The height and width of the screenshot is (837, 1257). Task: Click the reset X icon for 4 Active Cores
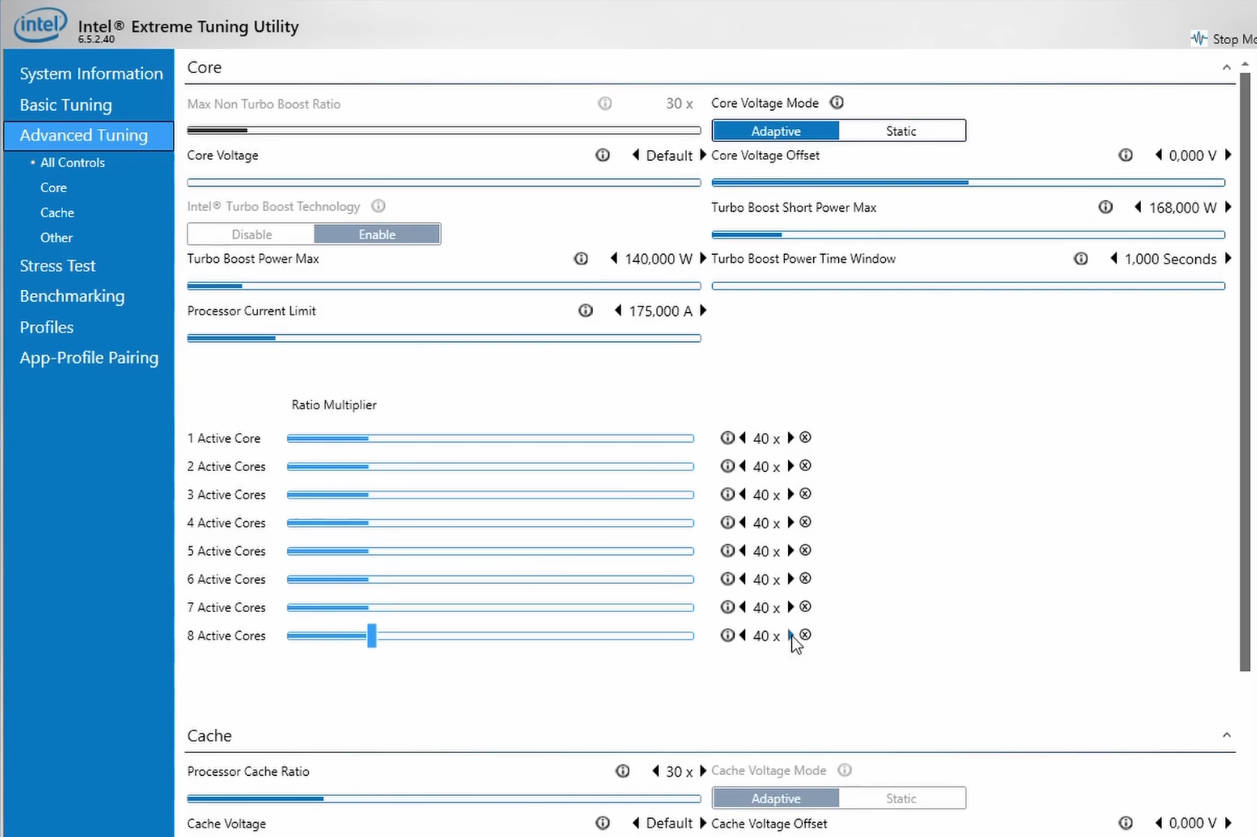(x=805, y=522)
